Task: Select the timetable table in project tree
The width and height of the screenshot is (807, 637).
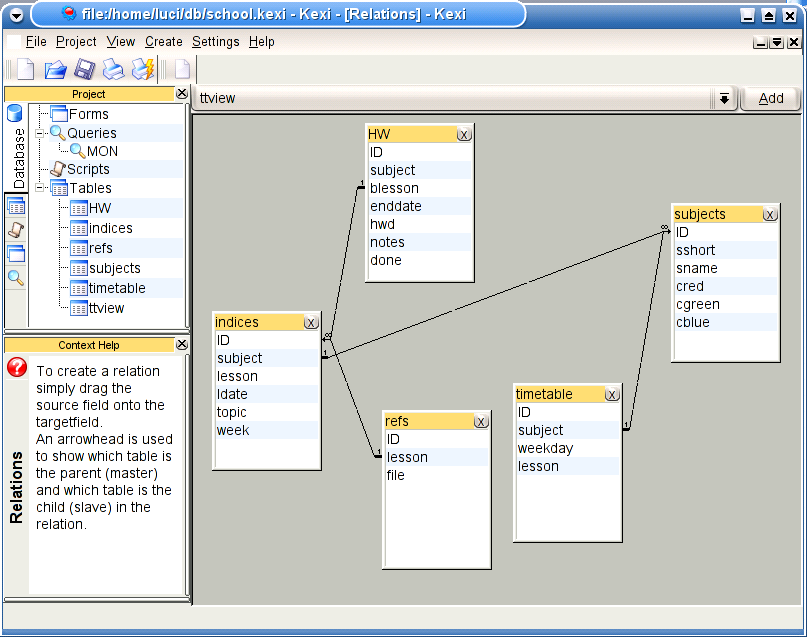Action: [x=116, y=288]
